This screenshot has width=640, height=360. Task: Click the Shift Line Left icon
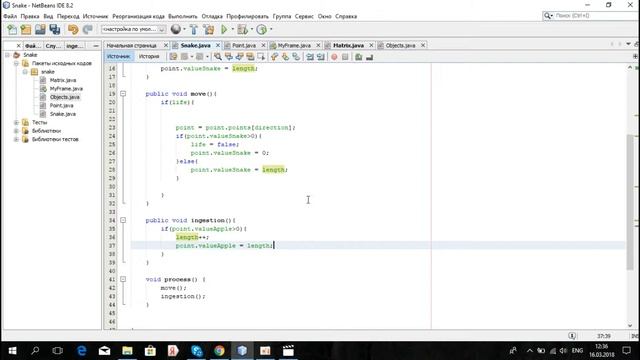tap(310, 57)
